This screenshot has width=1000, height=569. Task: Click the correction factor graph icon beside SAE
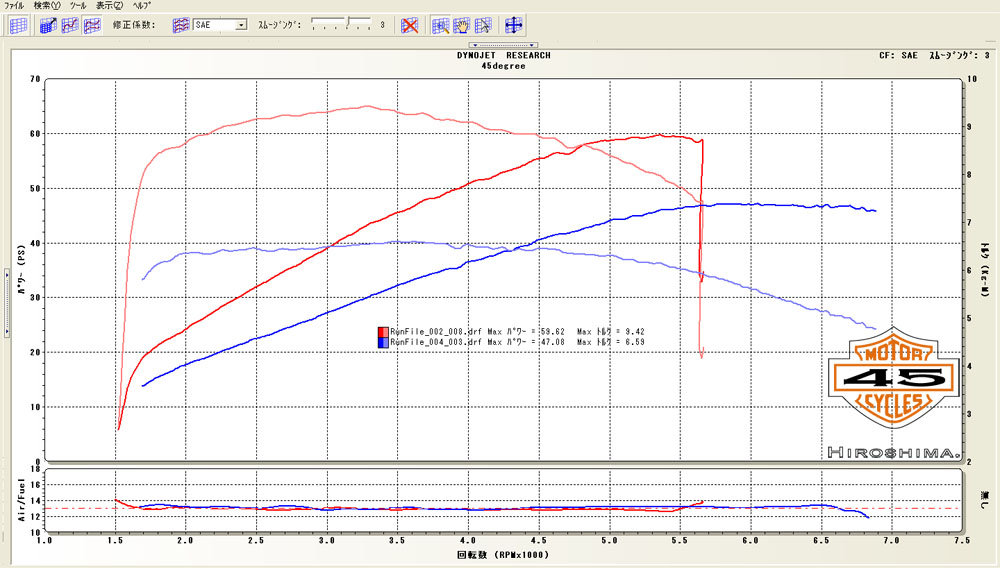tap(182, 25)
